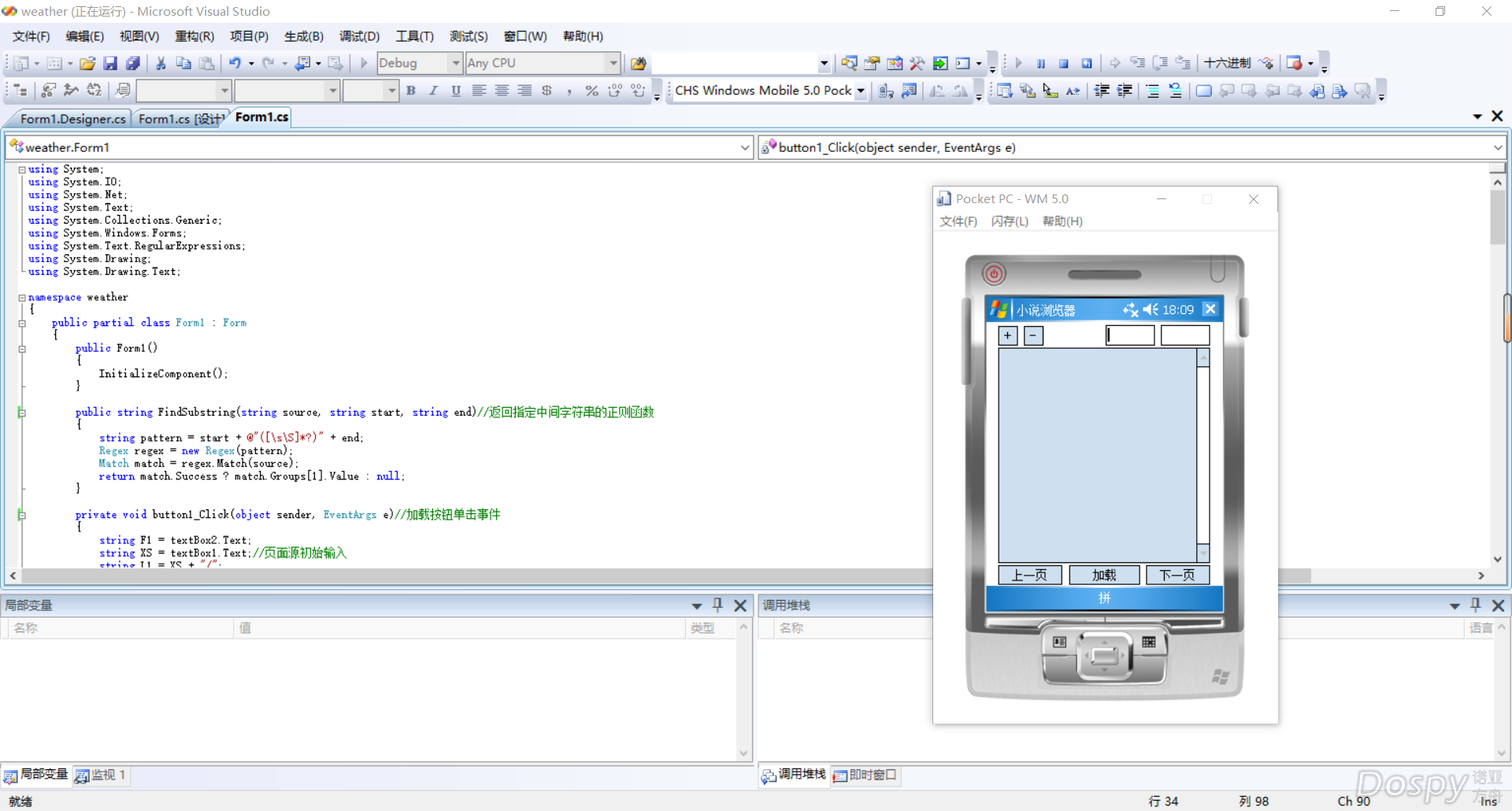Switch to 监视 1 tab
Viewport: 1512px width, 811px height.
coord(101,776)
